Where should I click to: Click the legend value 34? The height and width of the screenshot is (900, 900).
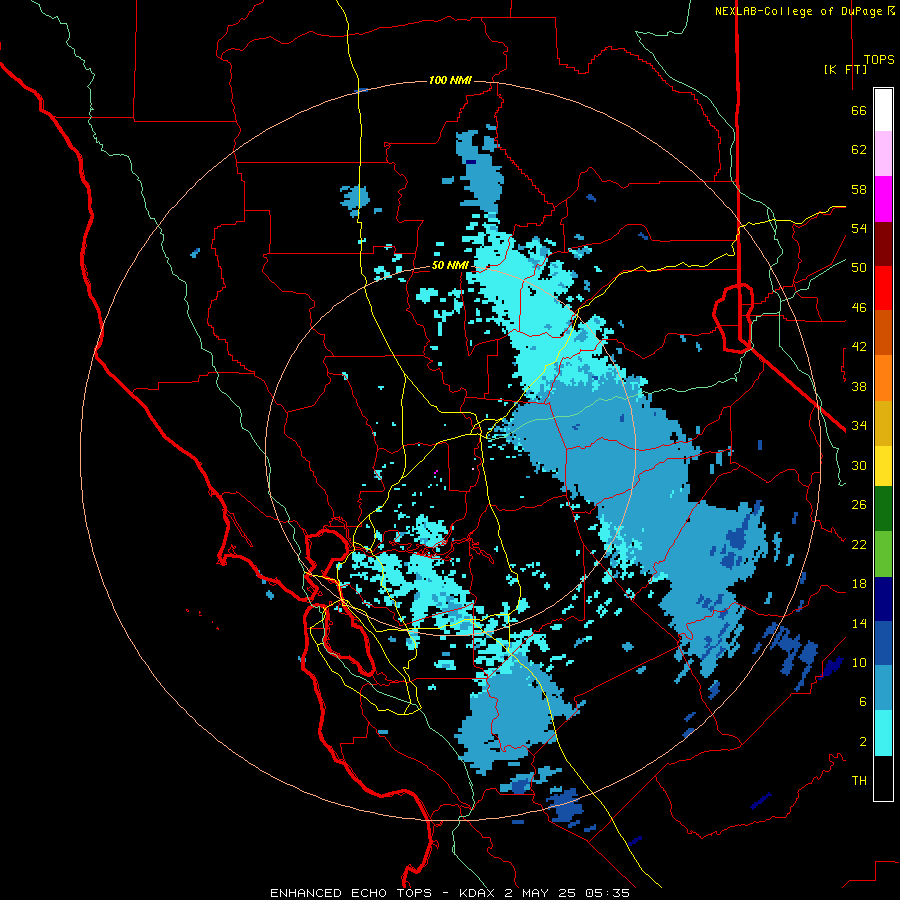(x=859, y=426)
